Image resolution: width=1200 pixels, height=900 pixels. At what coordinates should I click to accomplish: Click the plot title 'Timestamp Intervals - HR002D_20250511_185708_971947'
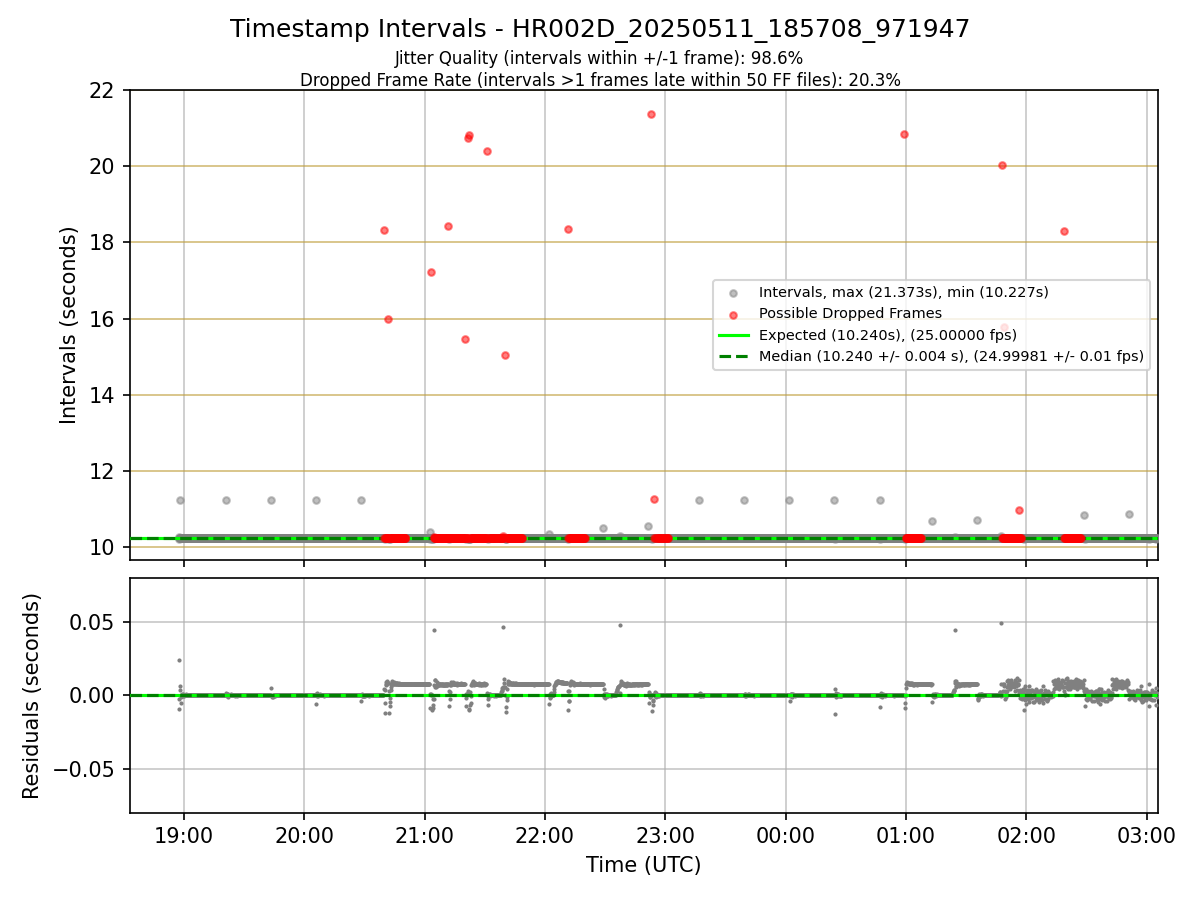click(x=600, y=29)
